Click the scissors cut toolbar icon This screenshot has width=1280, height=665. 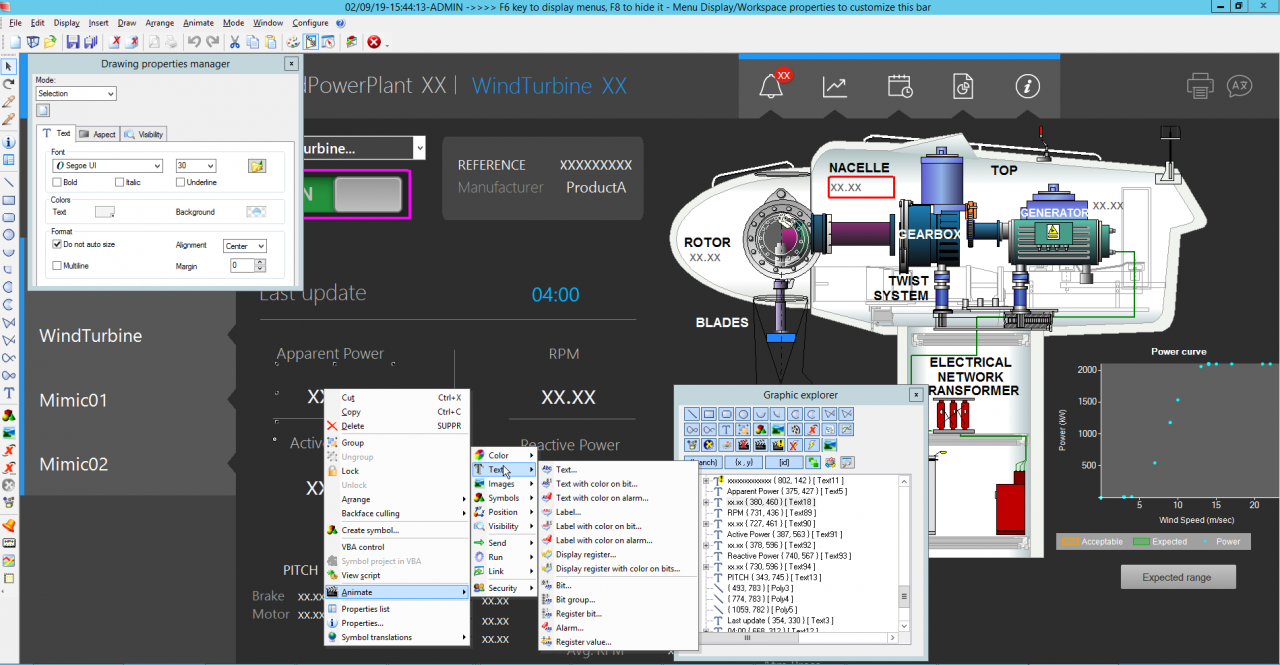click(x=234, y=42)
